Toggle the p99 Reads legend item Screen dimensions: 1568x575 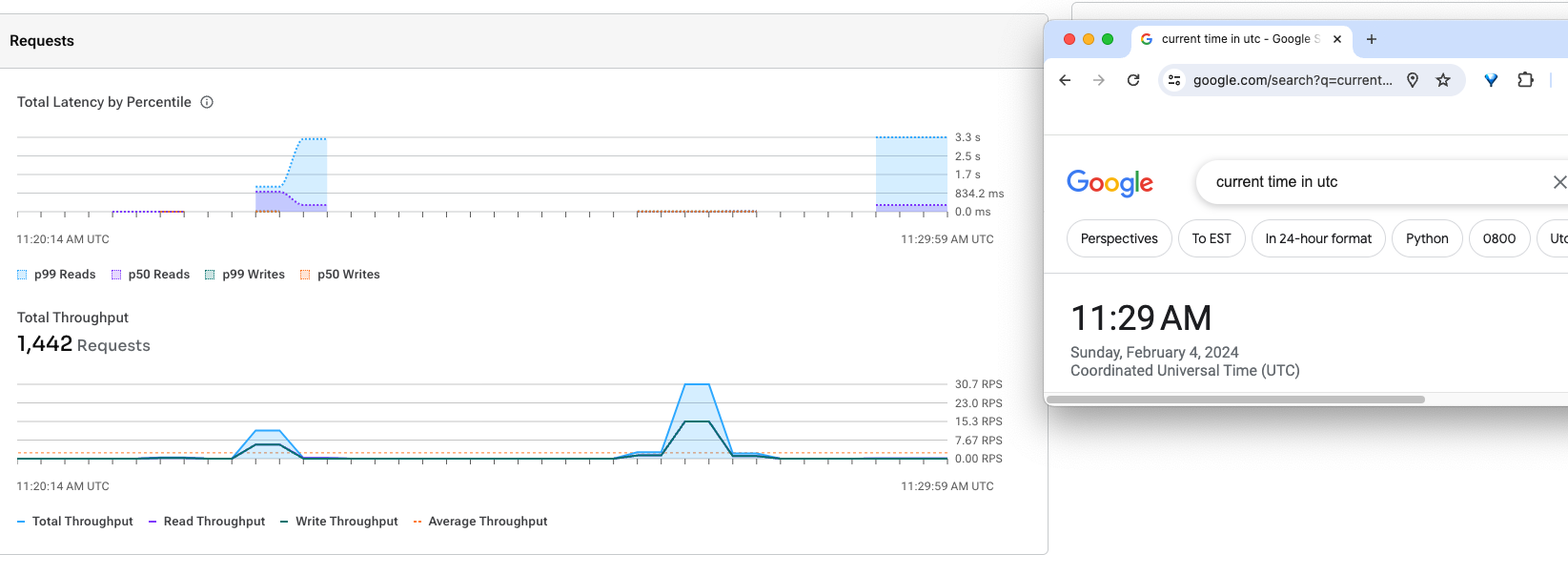point(56,275)
